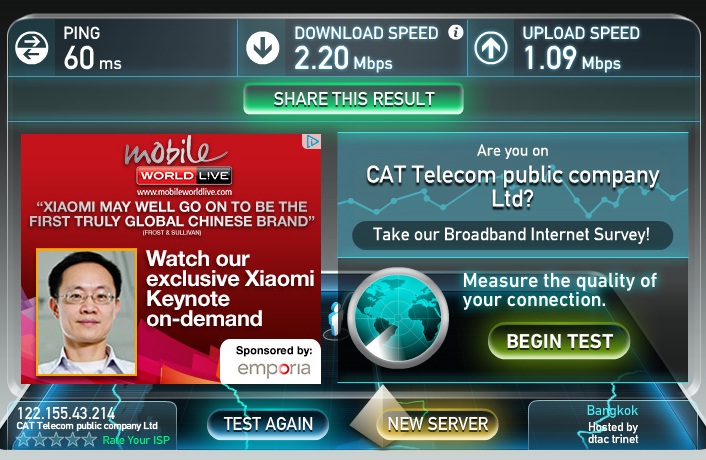Open the download speed info icon
Viewport: 706px width, 460px height.
[456, 32]
